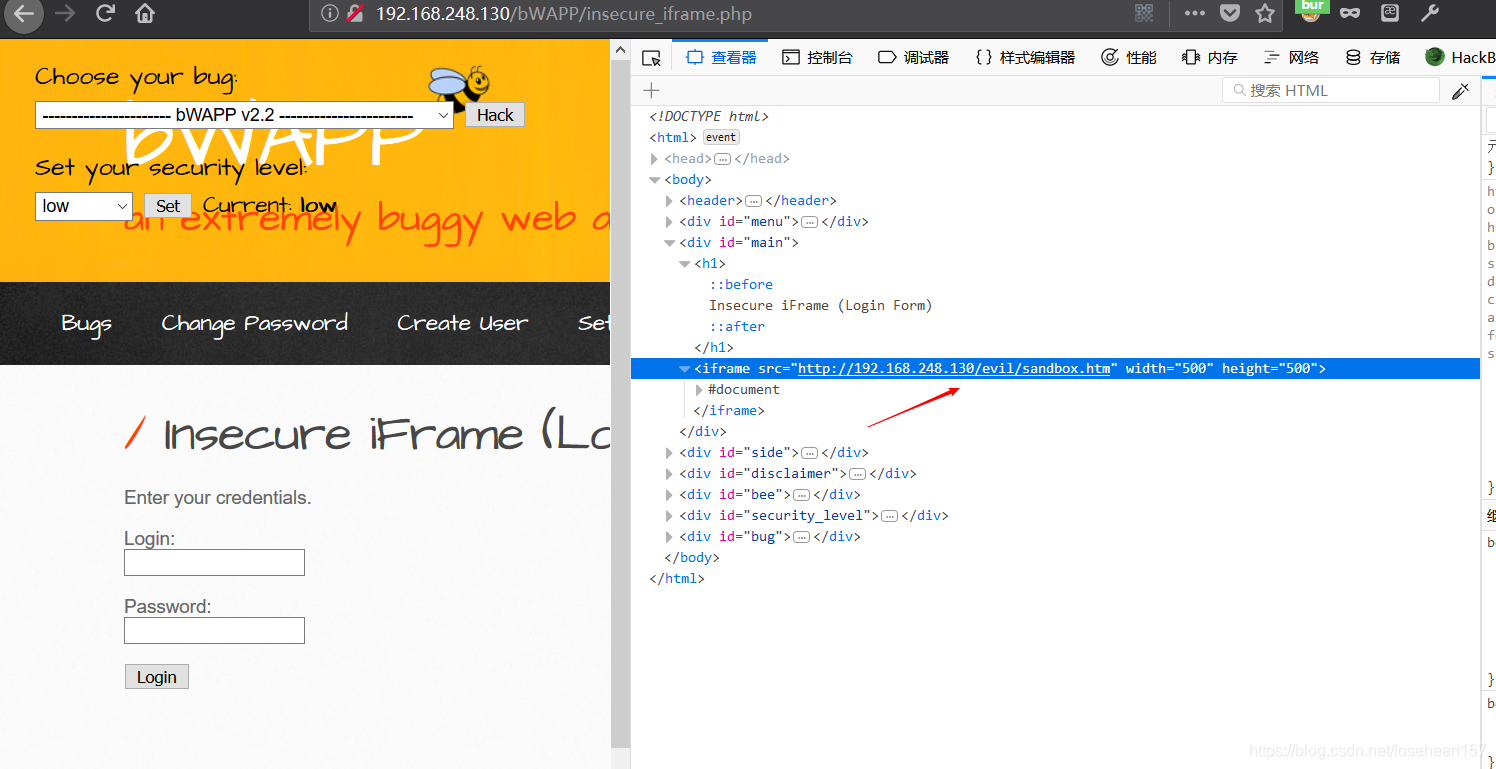
Task: Activate the element picker in DevTools
Action: [x=651, y=58]
